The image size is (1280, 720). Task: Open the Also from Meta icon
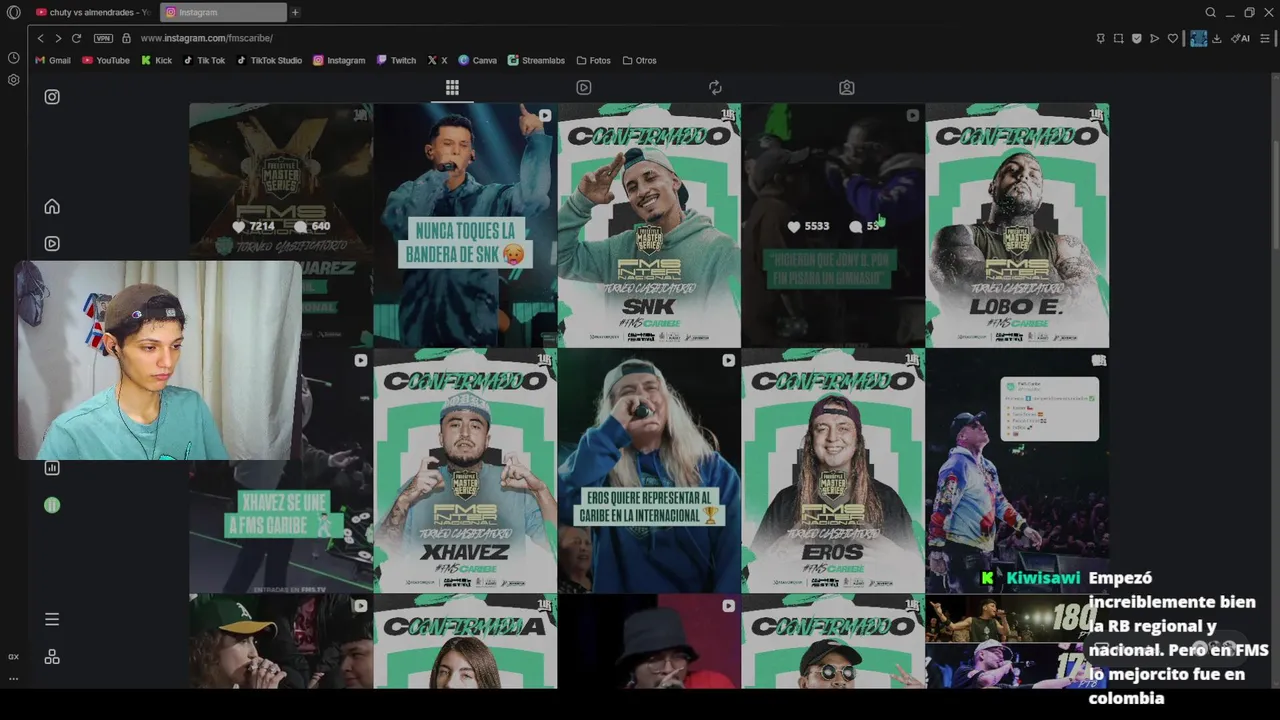pos(52,657)
